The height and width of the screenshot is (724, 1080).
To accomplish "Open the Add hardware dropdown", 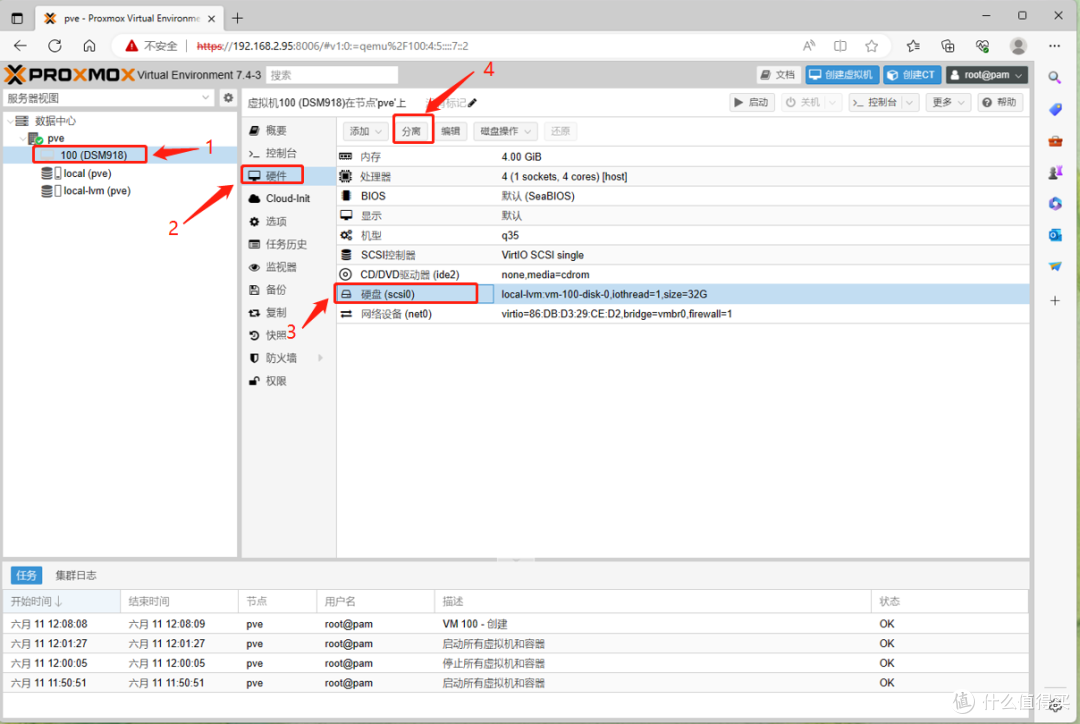I will coord(365,131).
